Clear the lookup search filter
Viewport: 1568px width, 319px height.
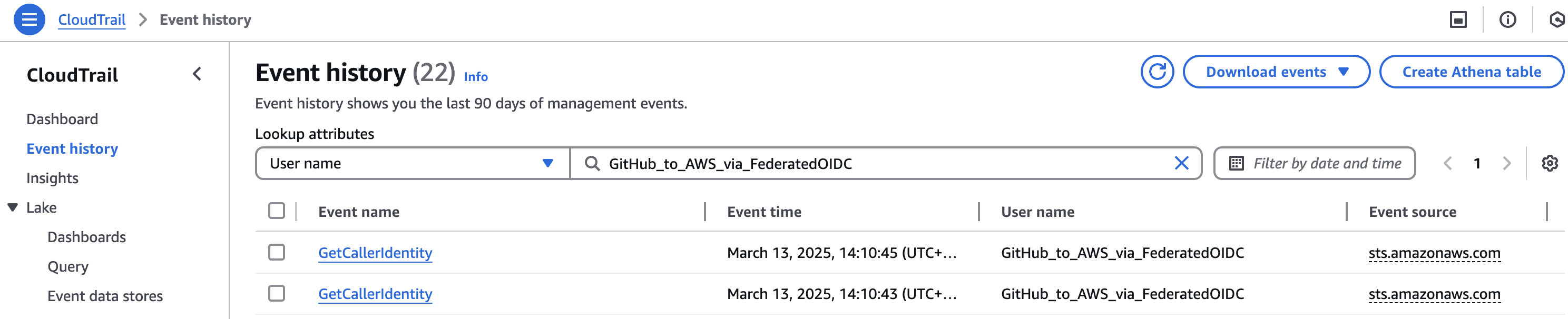coord(1181,163)
